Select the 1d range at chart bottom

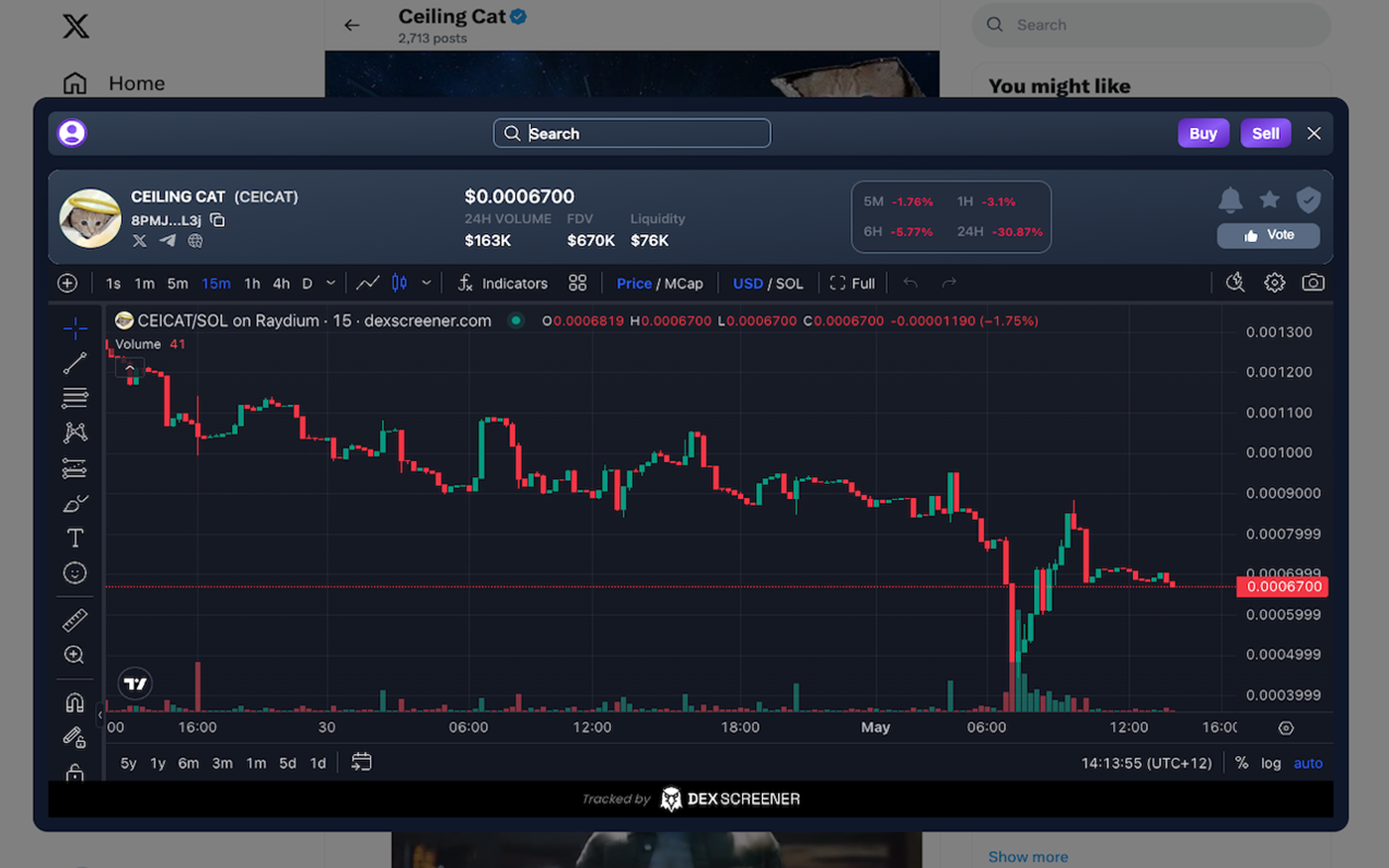(317, 763)
